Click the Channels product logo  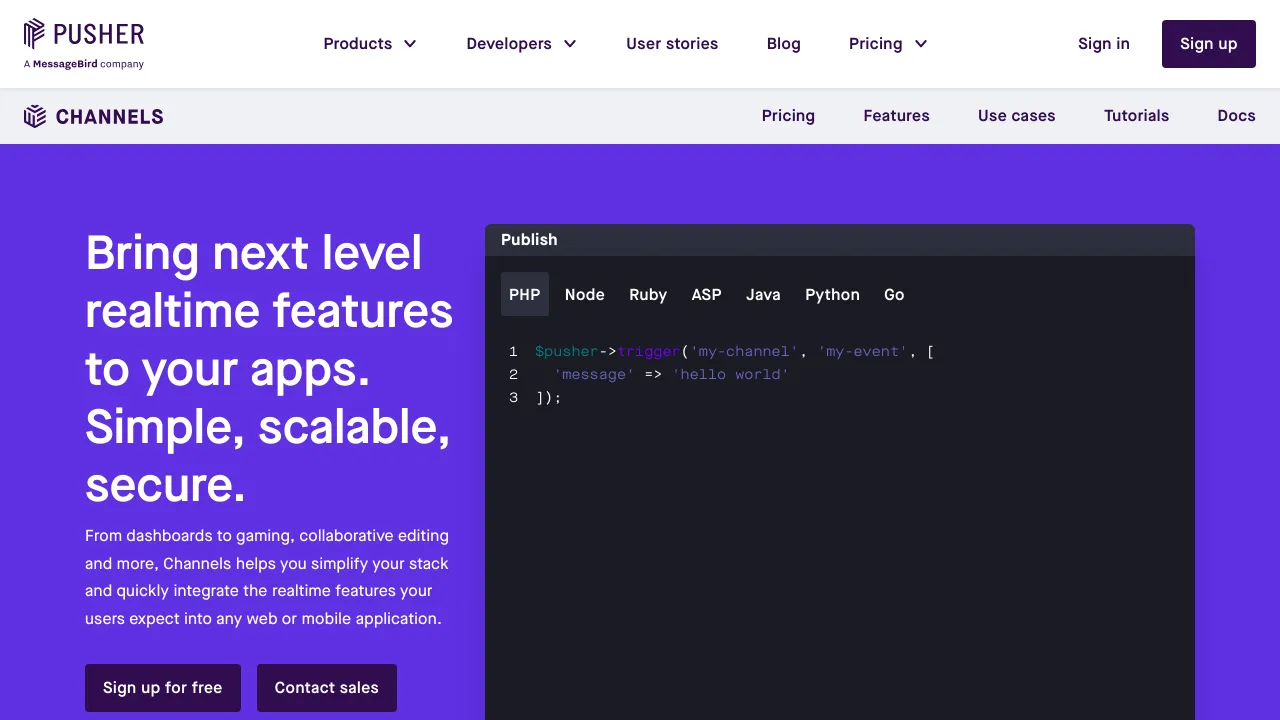click(x=94, y=116)
